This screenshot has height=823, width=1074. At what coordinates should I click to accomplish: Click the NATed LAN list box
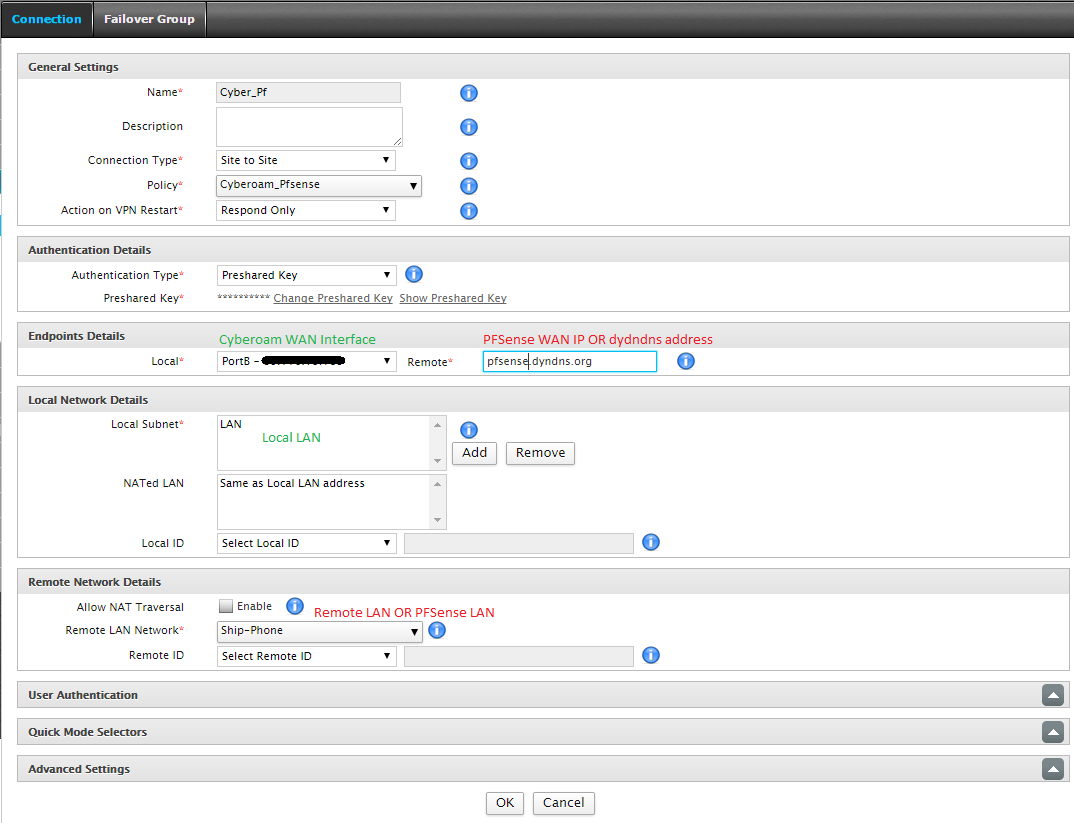tap(332, 502)
